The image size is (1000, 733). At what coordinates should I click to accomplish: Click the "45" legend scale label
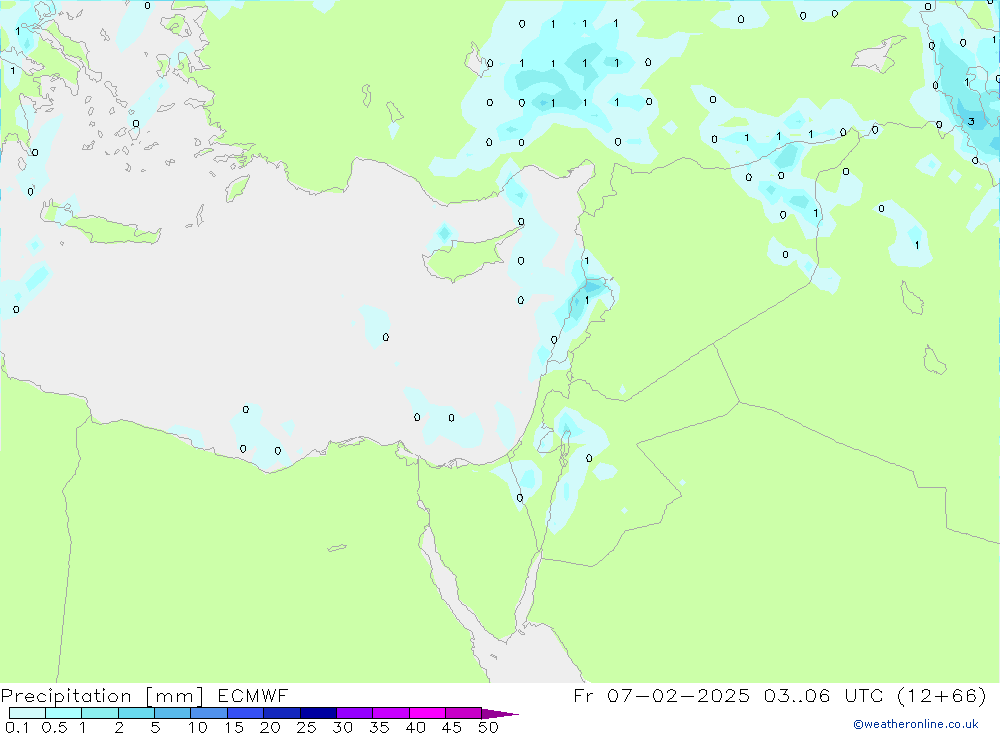click(x=452, y=727)
